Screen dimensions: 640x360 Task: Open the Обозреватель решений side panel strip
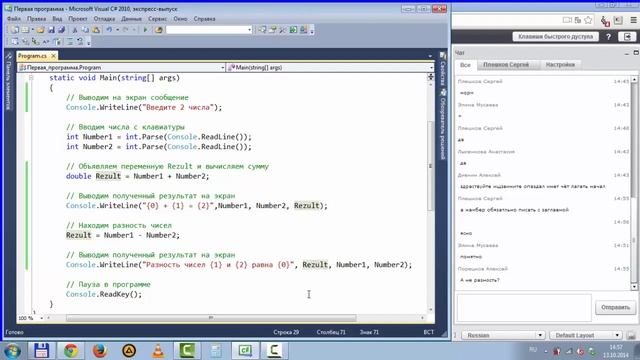click(x=443, y=124)
